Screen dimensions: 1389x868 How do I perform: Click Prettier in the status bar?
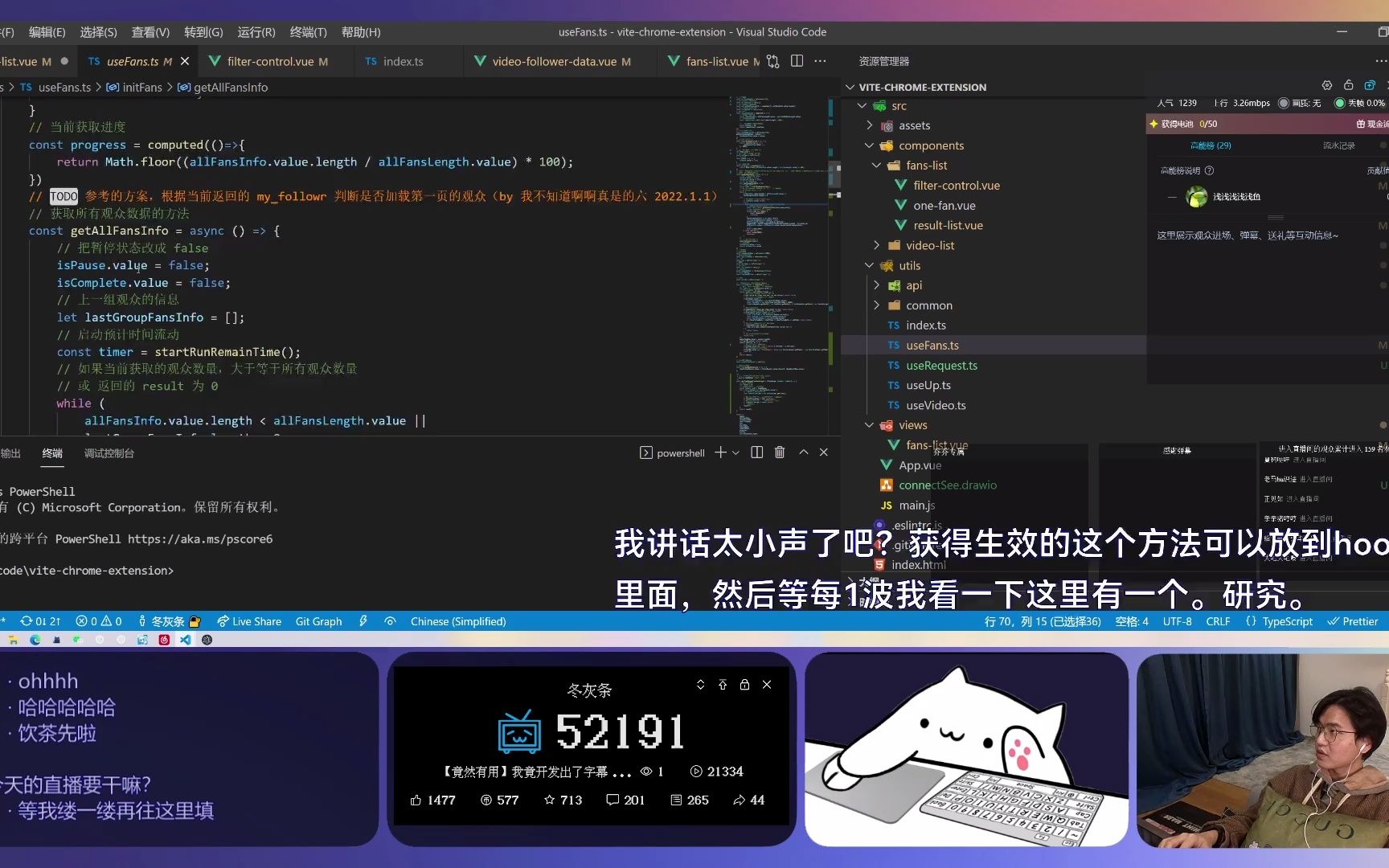[x=1353, y=621]
